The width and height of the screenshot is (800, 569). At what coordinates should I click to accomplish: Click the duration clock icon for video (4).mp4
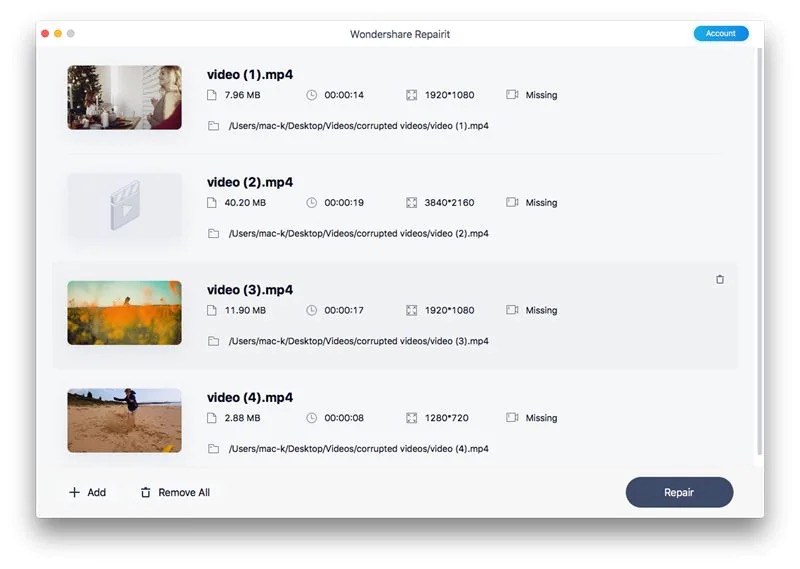(311, 418)
